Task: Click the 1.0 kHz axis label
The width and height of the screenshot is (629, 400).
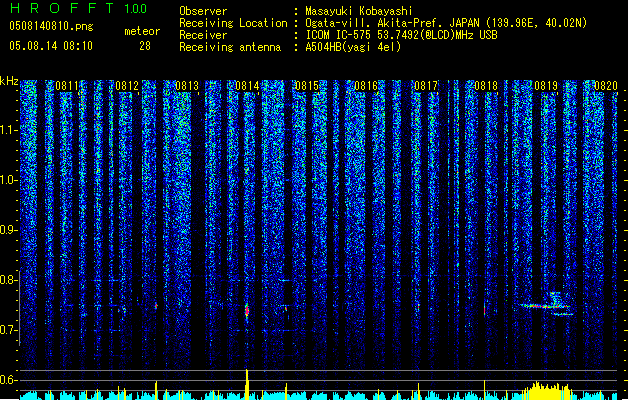Action: click(x=9, y=180)
